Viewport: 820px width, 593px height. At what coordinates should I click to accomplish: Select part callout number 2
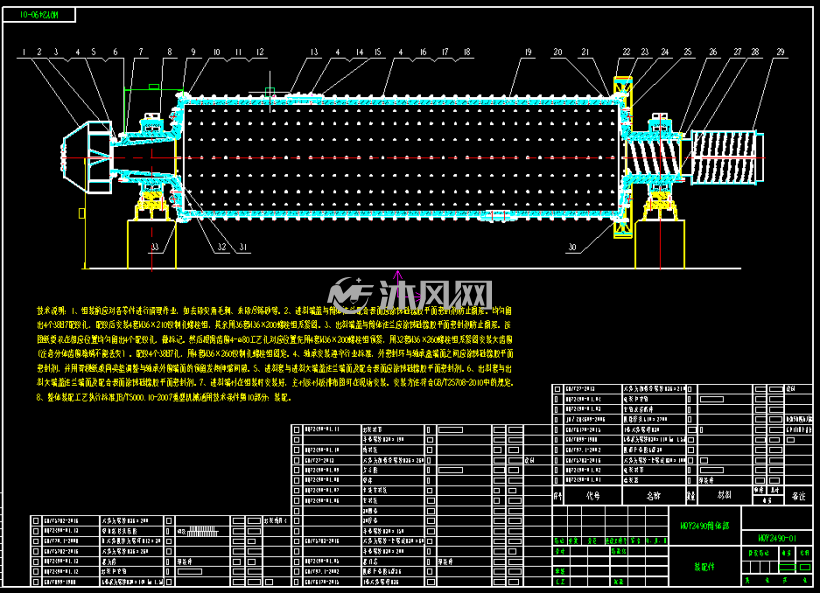point(39,52)
